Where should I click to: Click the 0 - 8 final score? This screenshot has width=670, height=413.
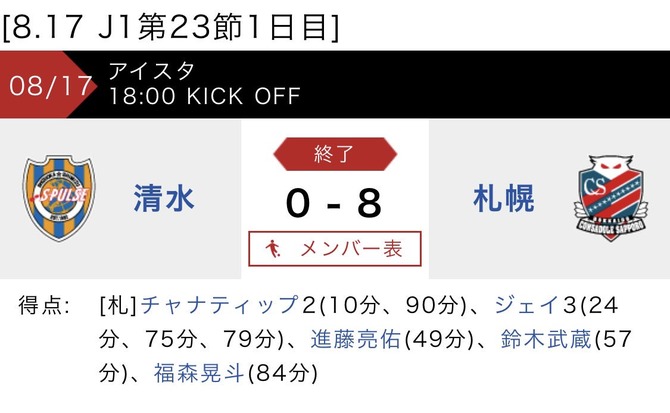point(334,203)
